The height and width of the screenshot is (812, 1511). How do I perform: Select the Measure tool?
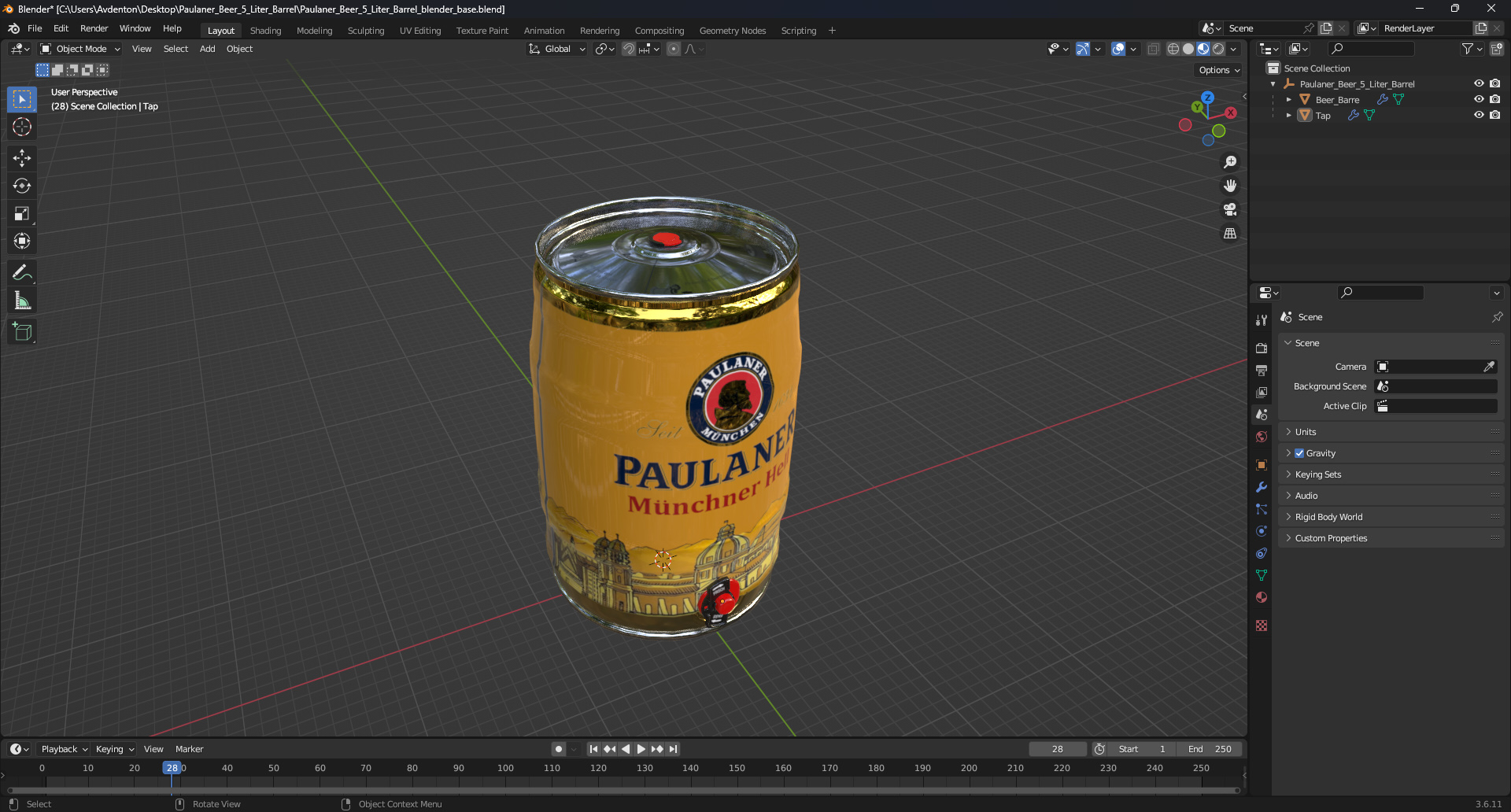coord(22,301)
